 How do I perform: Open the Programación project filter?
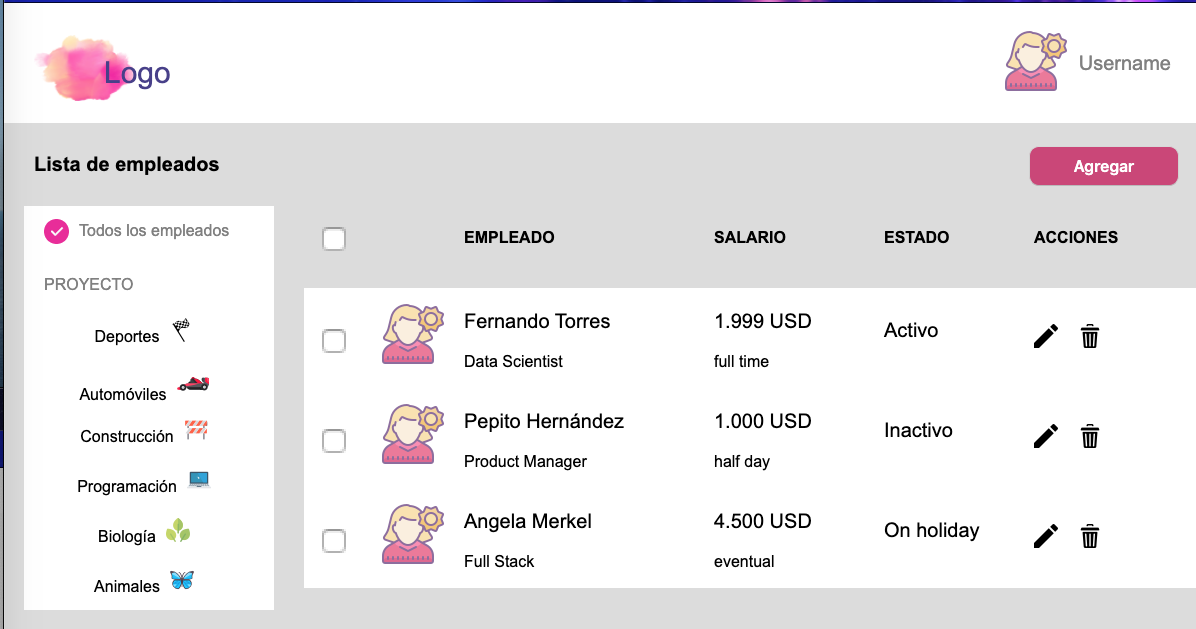click(x=127, y=486)
